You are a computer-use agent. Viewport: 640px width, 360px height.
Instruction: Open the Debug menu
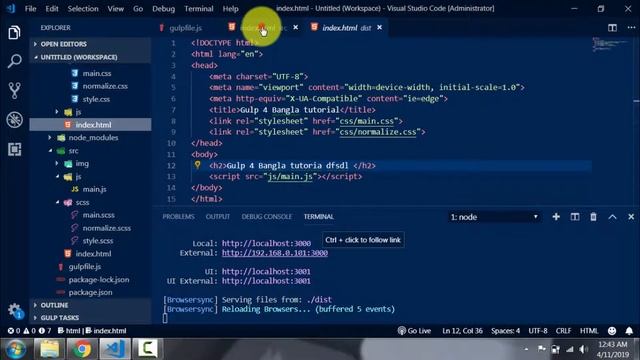(163, 9)
